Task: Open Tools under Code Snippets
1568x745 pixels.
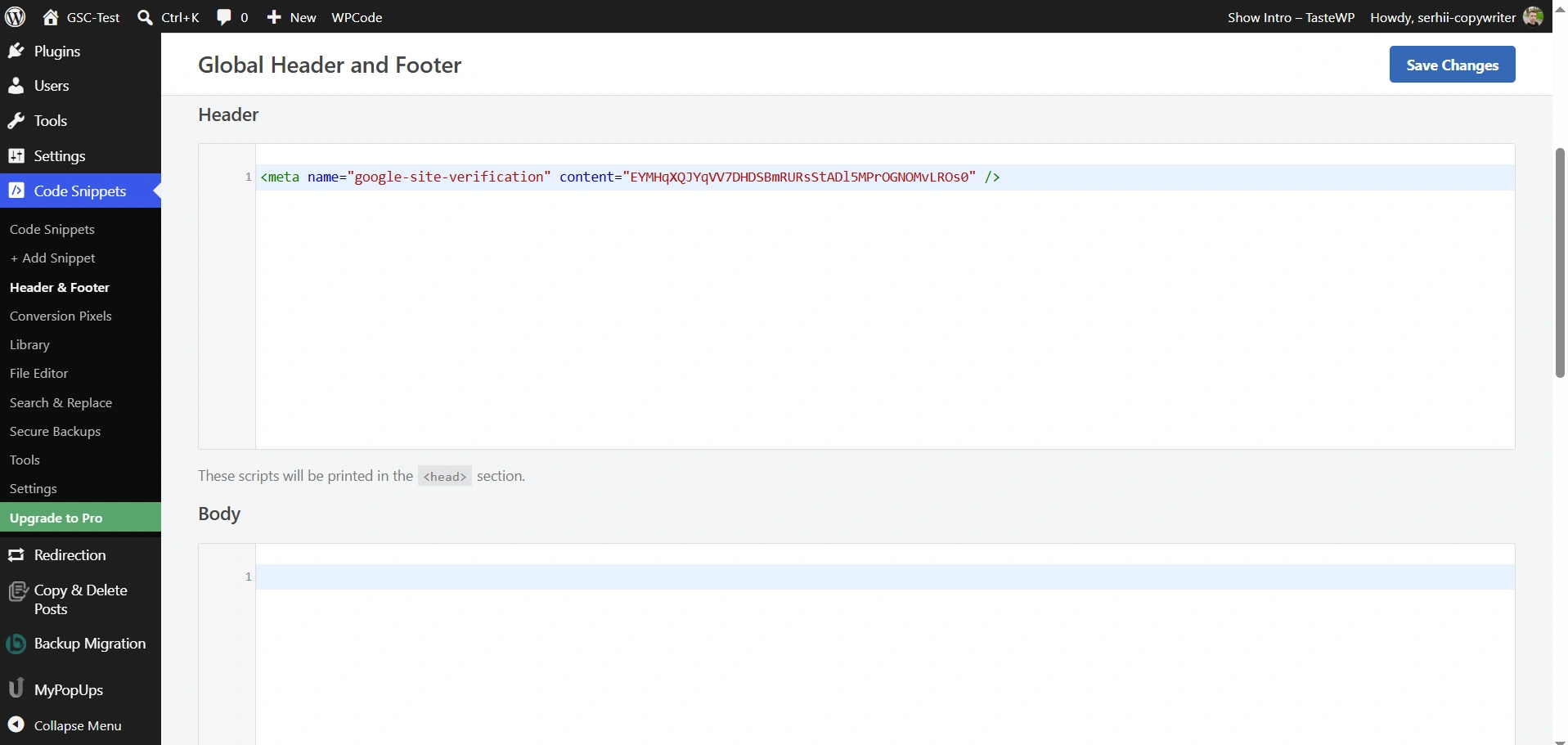Action: [25, 460]
